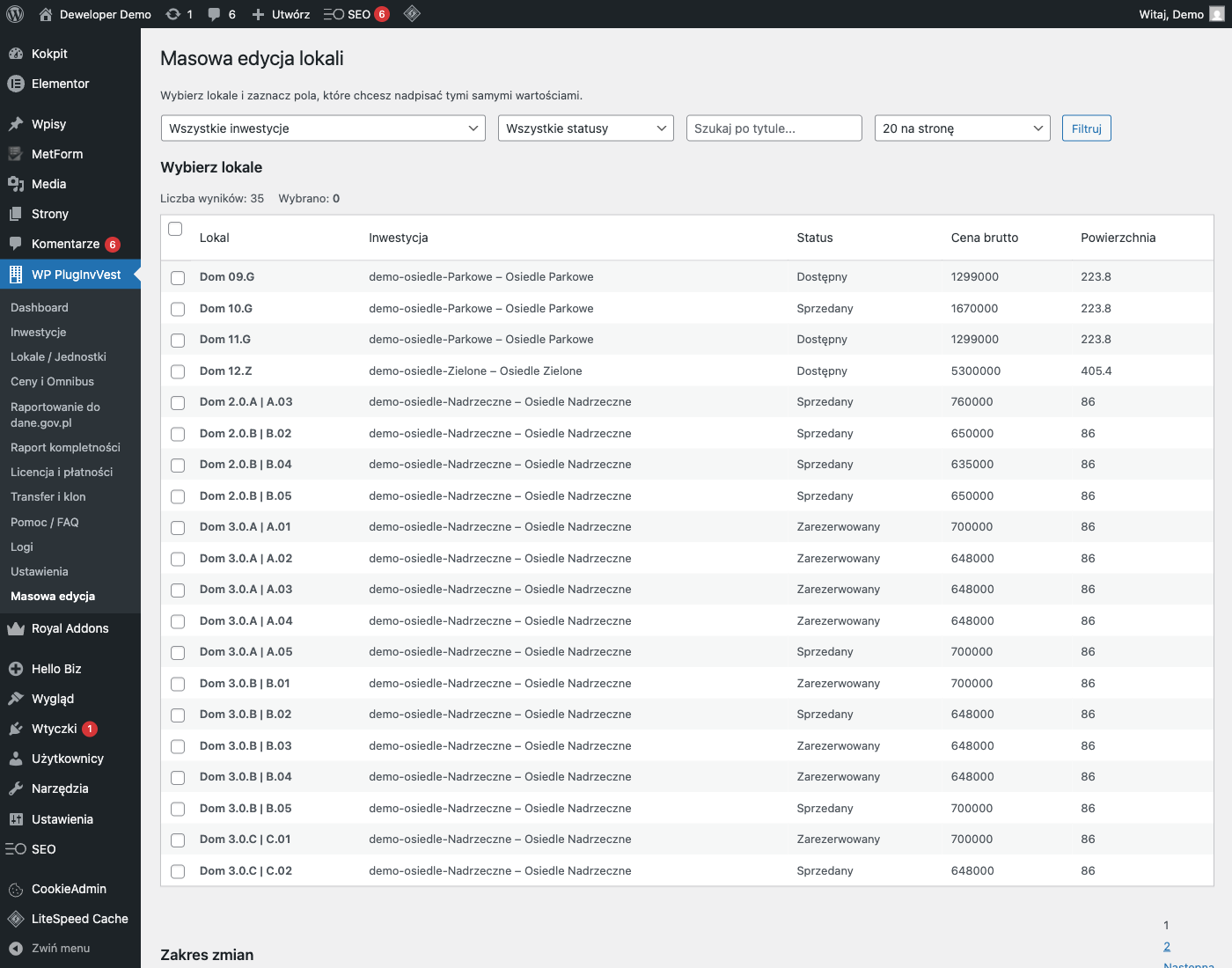Collapse sidebar with Zwiń menu
The image size is (1232, 968).
60,949
